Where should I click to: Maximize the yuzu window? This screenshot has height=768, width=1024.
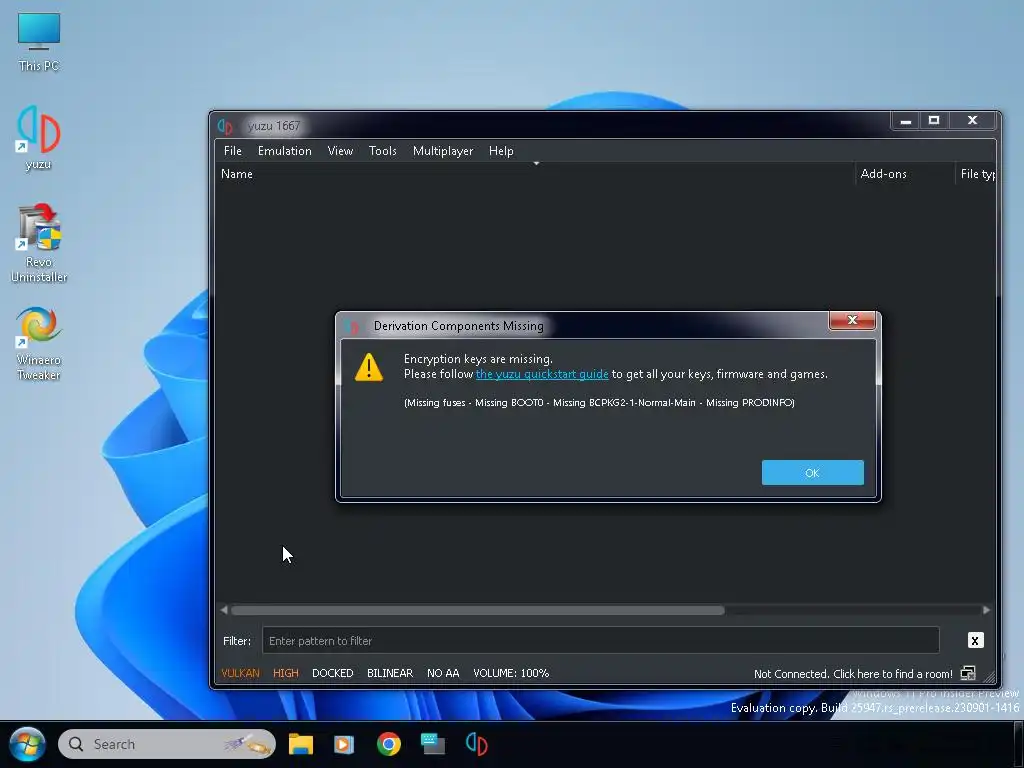tap(934, 121)
